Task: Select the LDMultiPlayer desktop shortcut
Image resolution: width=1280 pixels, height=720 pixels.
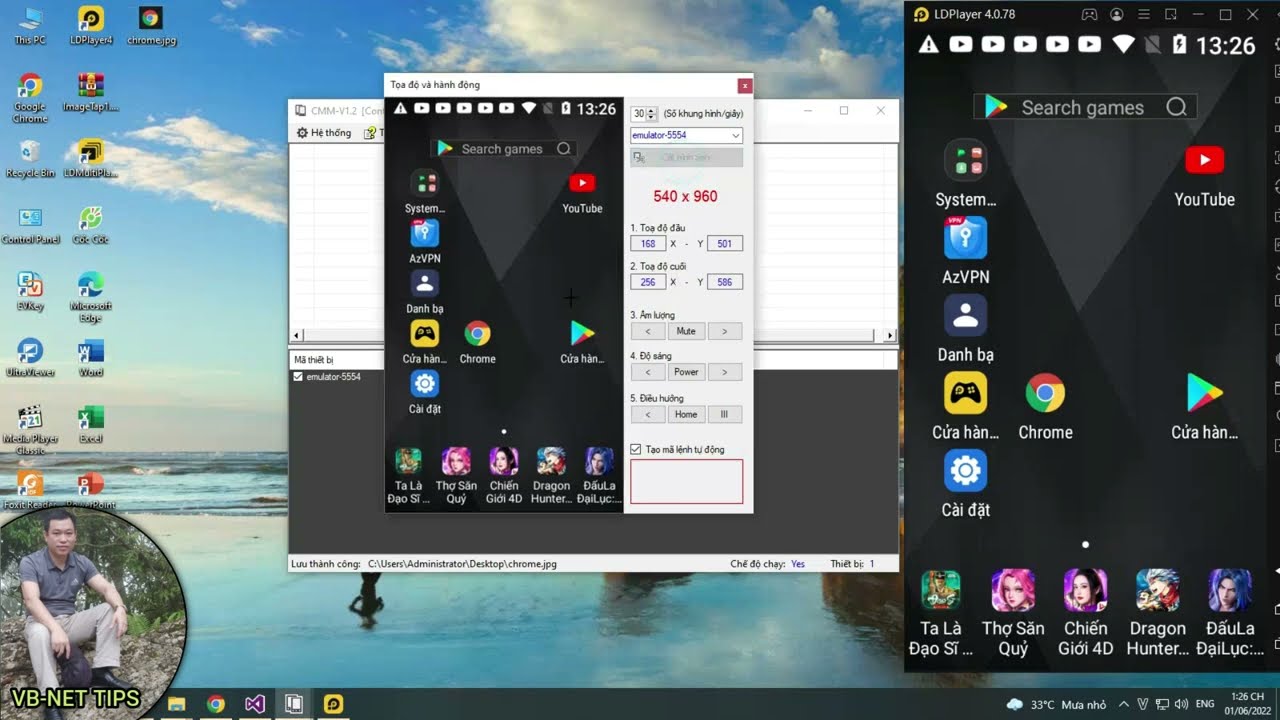Action: pyautogui.click(x=91, y=158)
